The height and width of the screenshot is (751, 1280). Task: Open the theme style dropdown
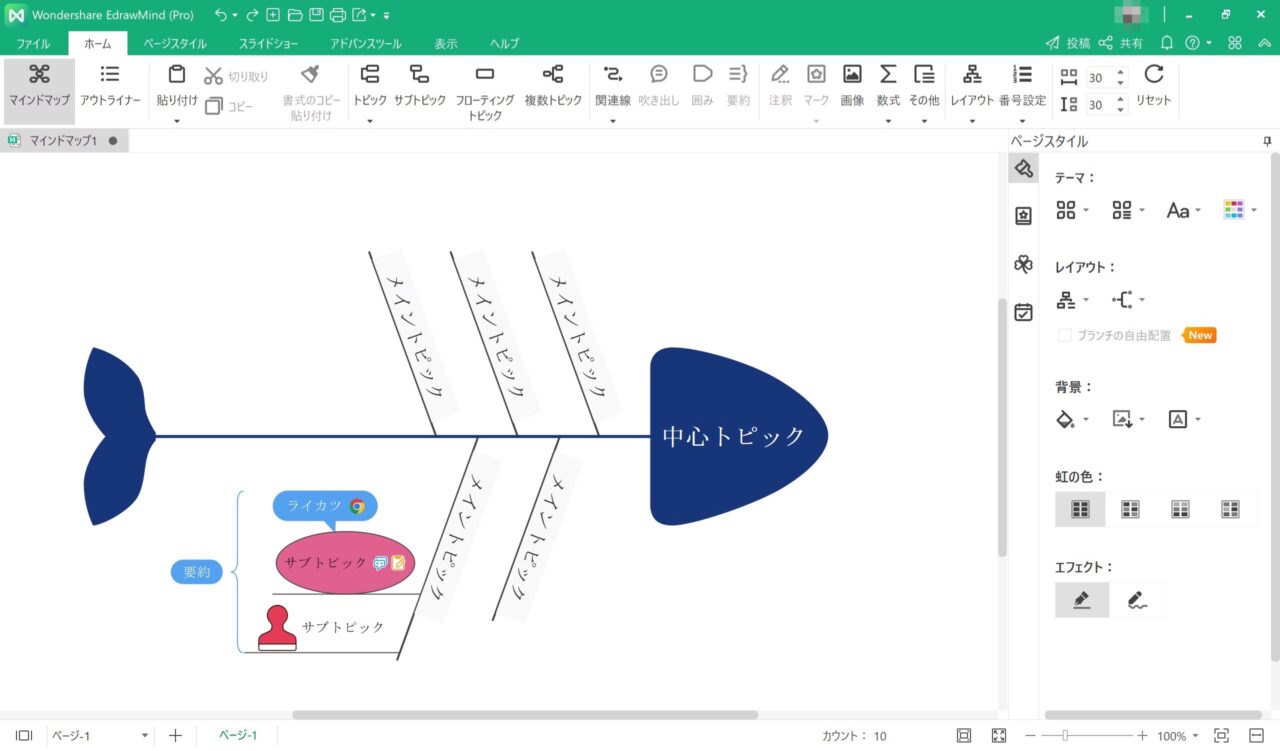click(1073, 210)
